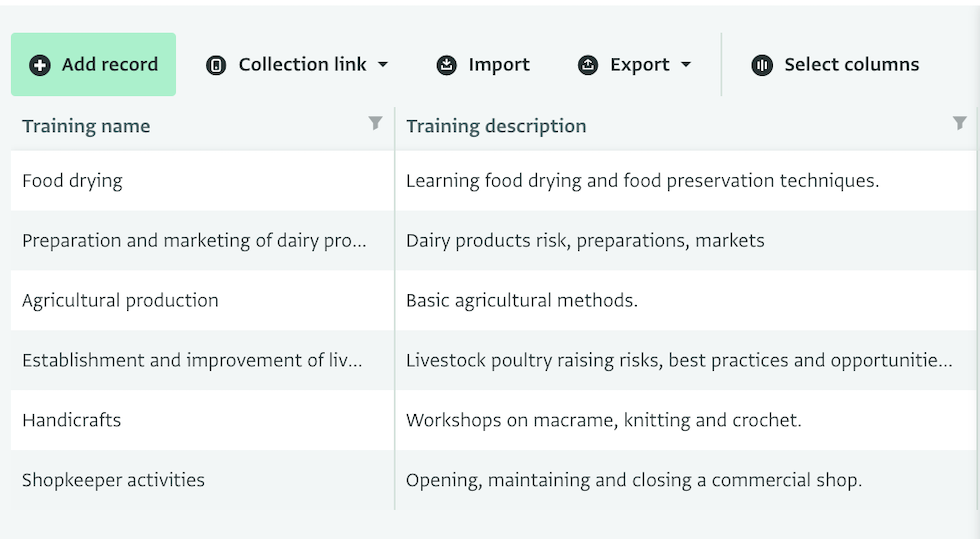980x539 pixels.
Task: Click the Livestock poultry raising description cell
Action: tap(686, 360)
